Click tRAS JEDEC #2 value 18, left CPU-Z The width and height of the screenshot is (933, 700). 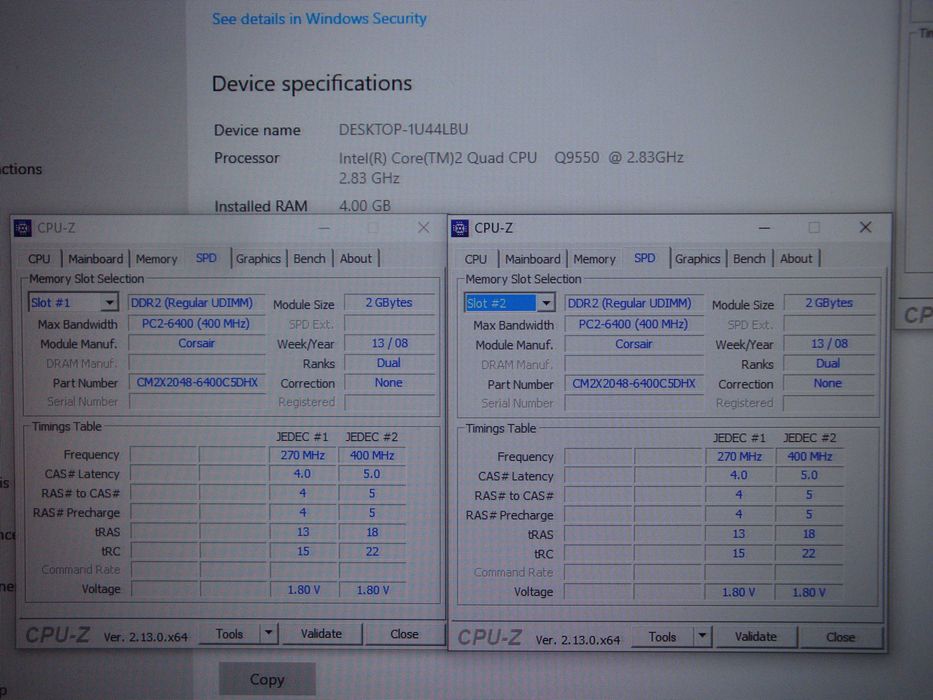(372, 532)
